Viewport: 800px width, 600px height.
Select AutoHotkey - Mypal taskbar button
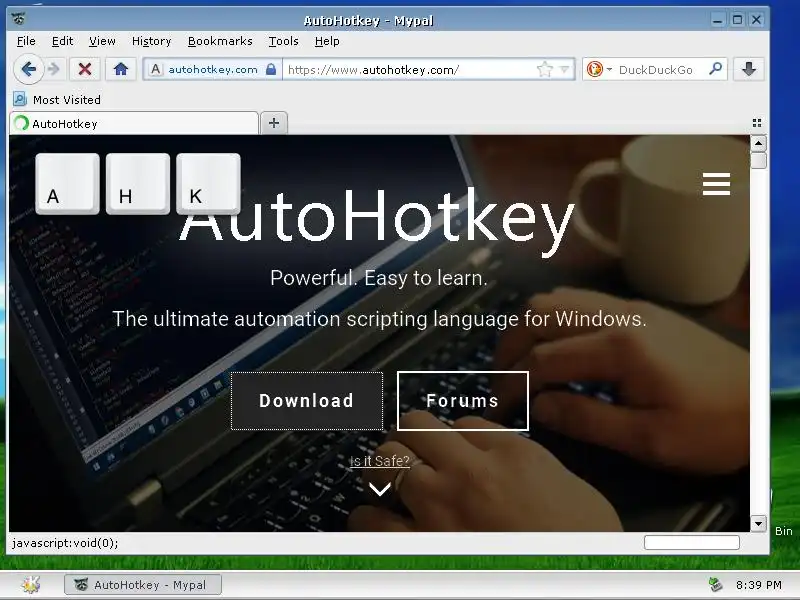(143, 585)
